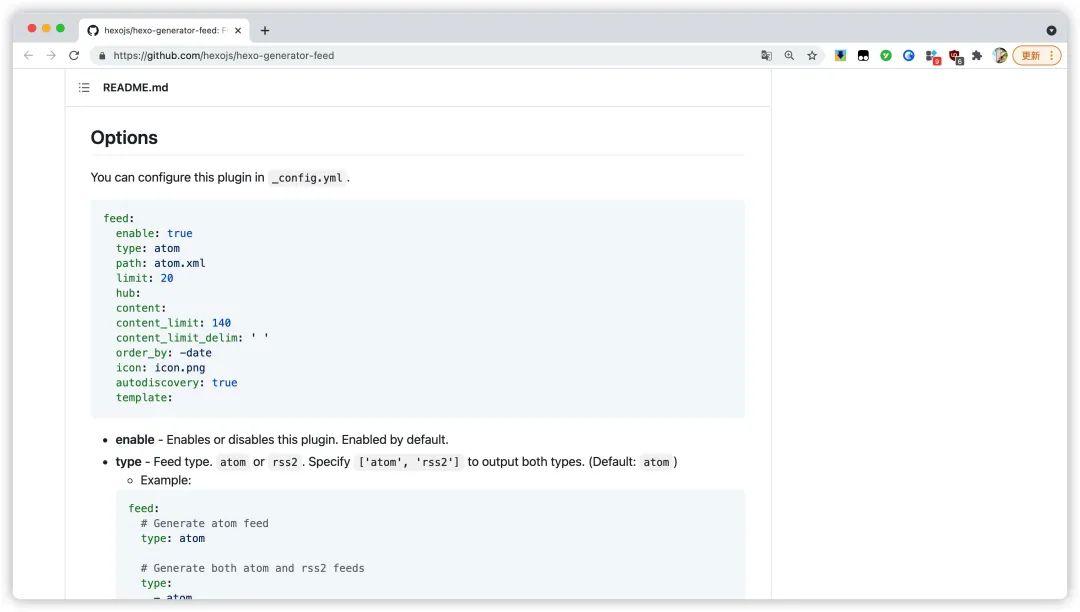The height and width of the screenshot is (612, 1080).
Task: Select the hexojs/hexo-generator-feed tab
Action: click(x=160, y=30)
